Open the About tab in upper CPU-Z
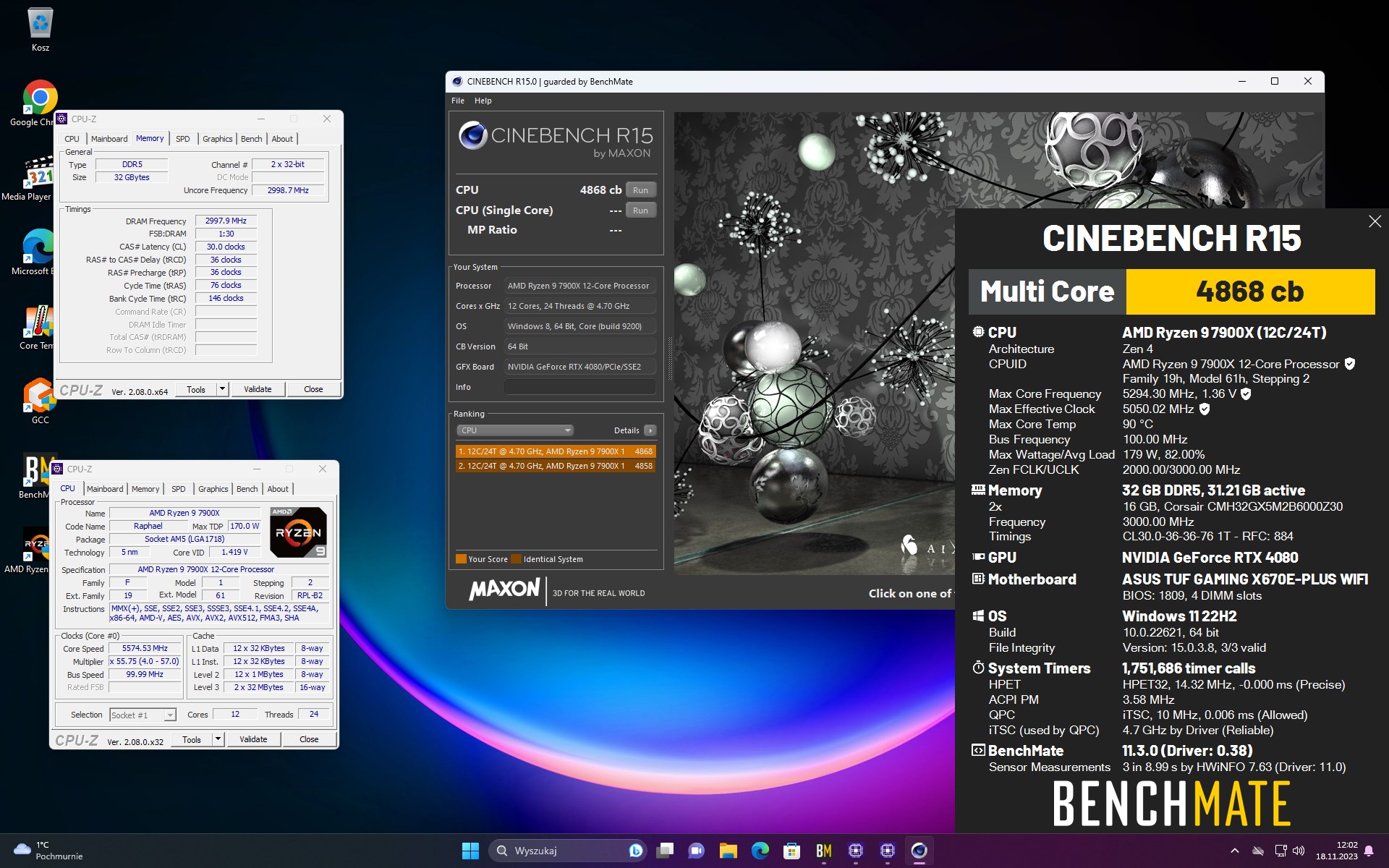Viewport: 1389px width, 868px height. (x=282, y=139)
